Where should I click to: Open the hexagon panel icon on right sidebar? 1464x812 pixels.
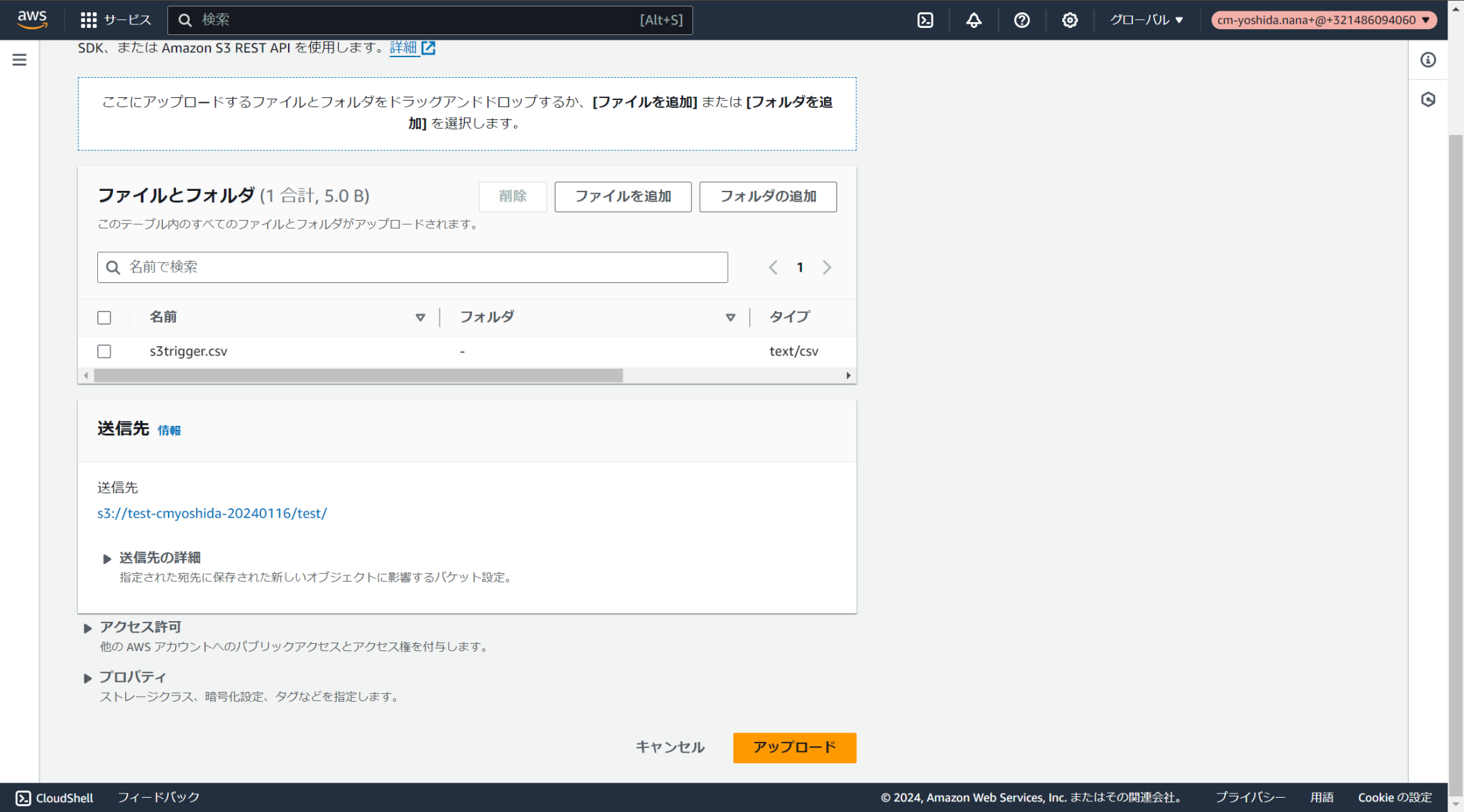coord(1428,99)
